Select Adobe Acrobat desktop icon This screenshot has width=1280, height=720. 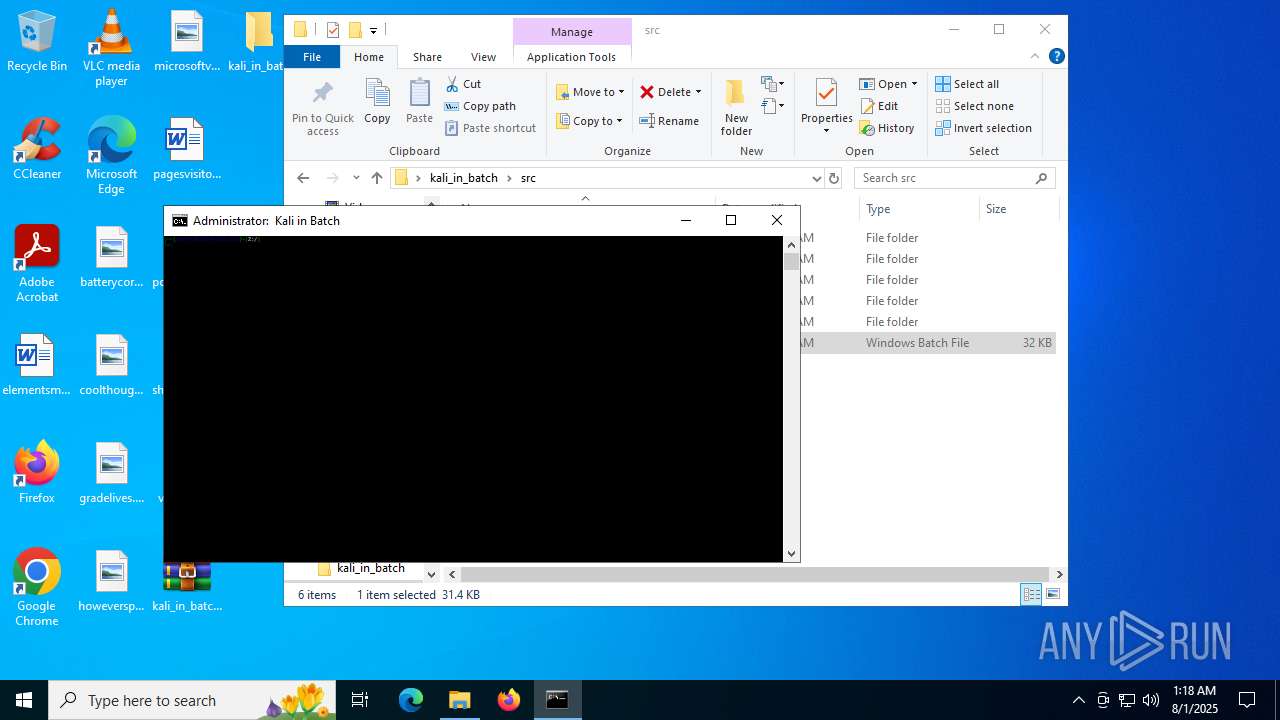37,264
